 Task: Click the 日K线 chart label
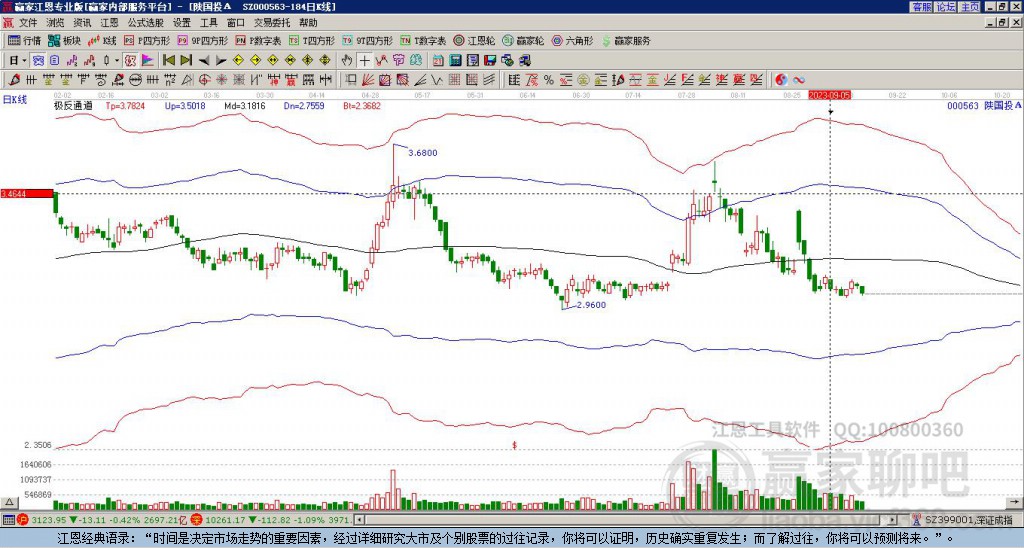[x=15, y=100]
